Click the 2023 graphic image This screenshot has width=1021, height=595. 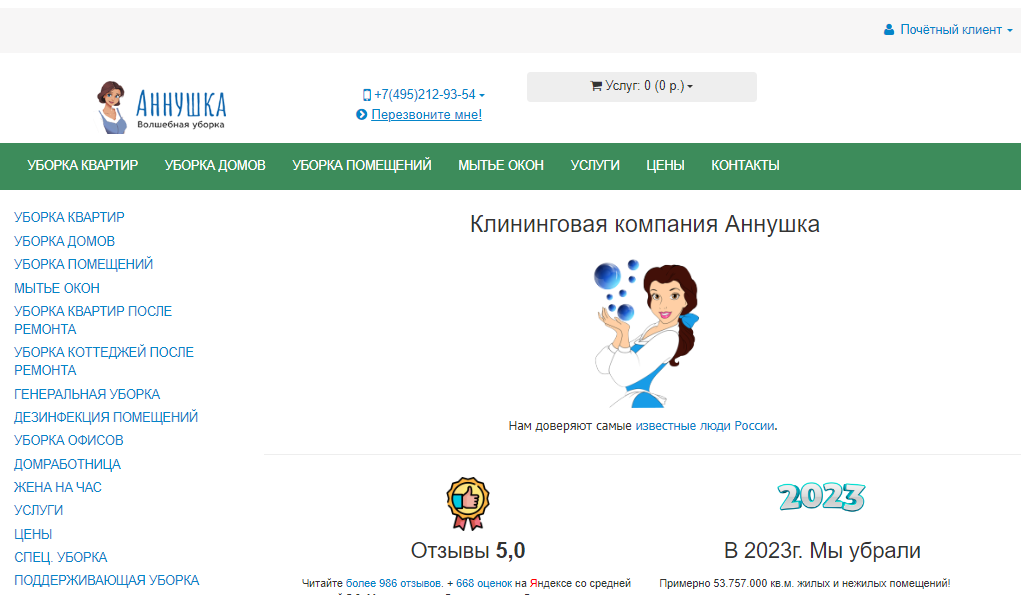[x=821, y=496]
